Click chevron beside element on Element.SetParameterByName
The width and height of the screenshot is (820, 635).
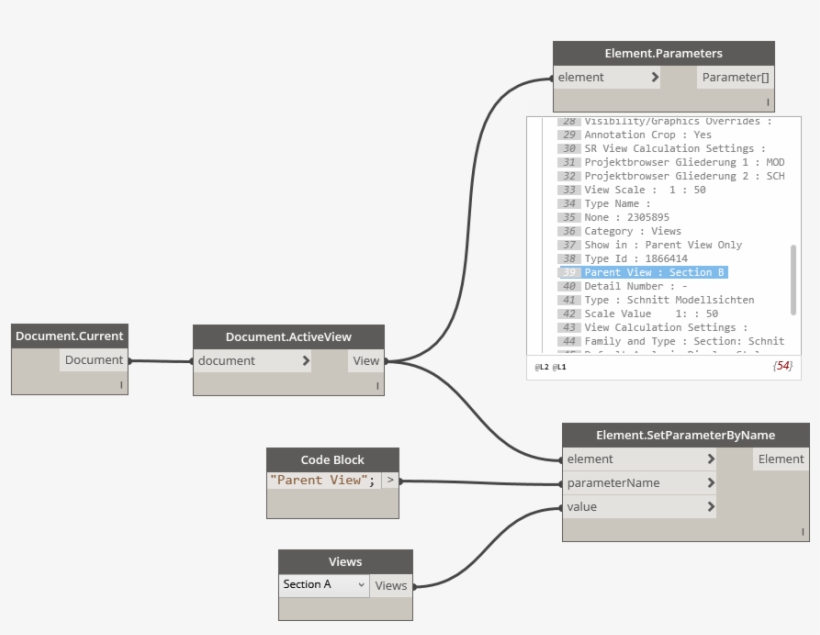[x=710, y=459]
